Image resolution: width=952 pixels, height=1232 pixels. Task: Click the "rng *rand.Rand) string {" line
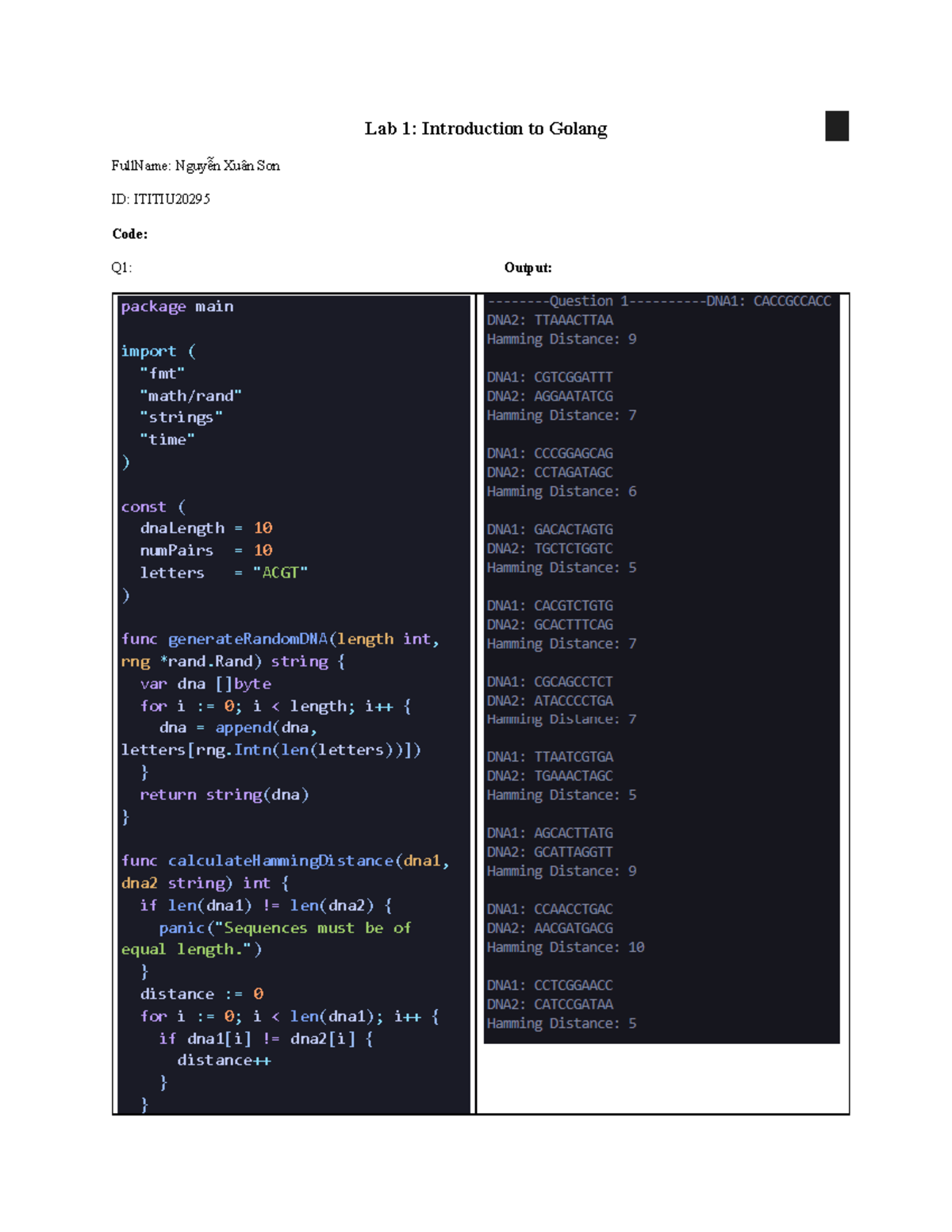coord(233,662)
